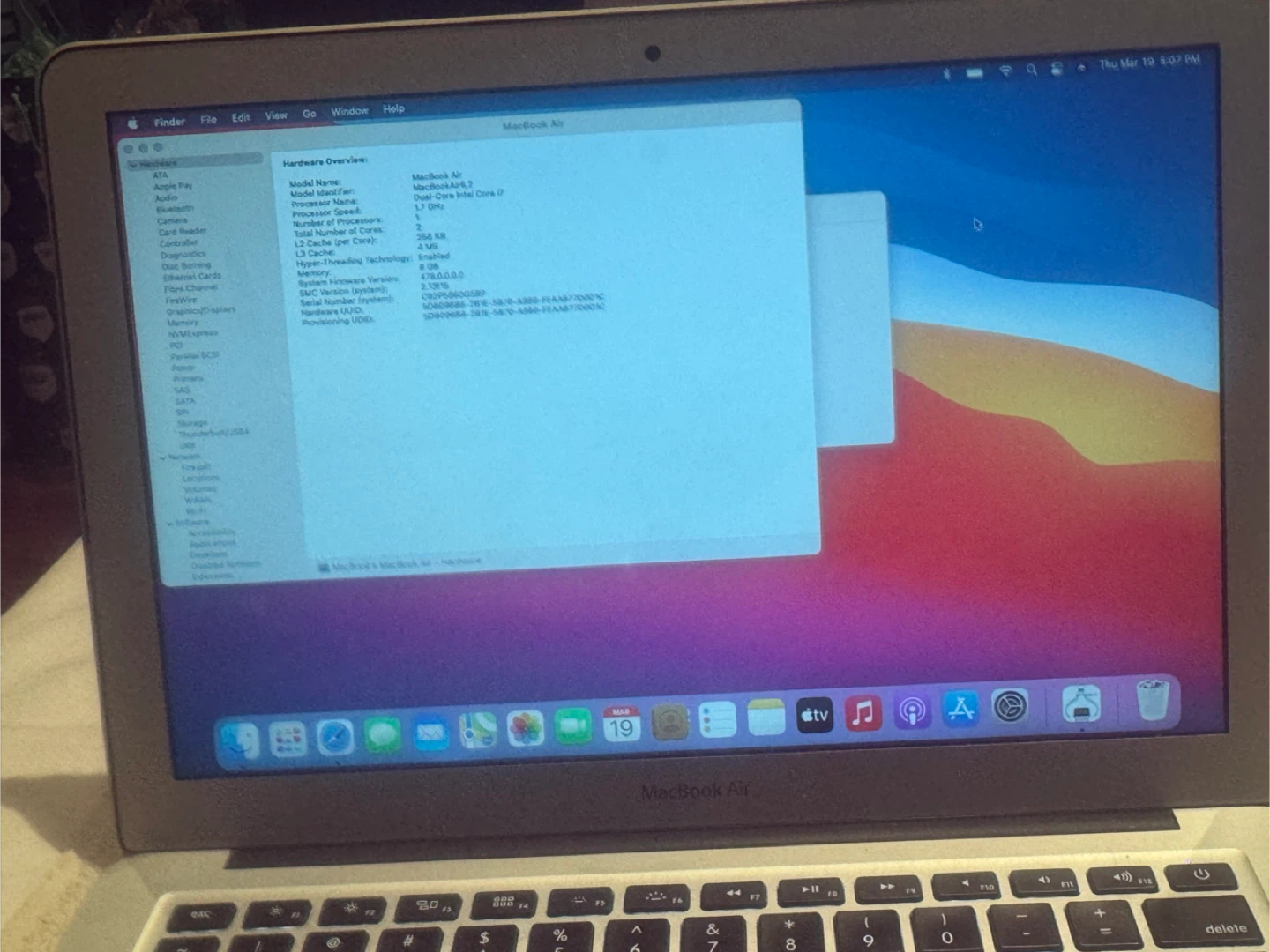Open Wi-Fi menu in menu bar
Viewport: 1270px width, 952px height.
[x=1005, y=71]
